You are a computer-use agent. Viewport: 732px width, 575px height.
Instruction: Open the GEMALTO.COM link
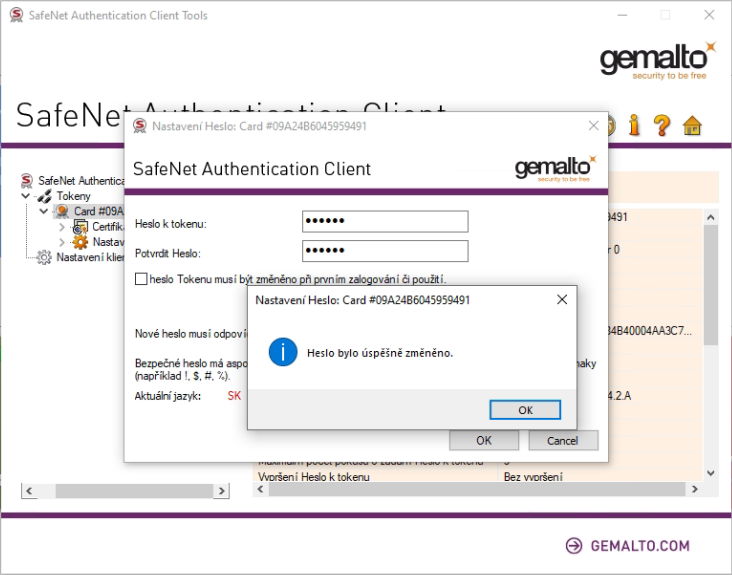click(x=640, y=546)
